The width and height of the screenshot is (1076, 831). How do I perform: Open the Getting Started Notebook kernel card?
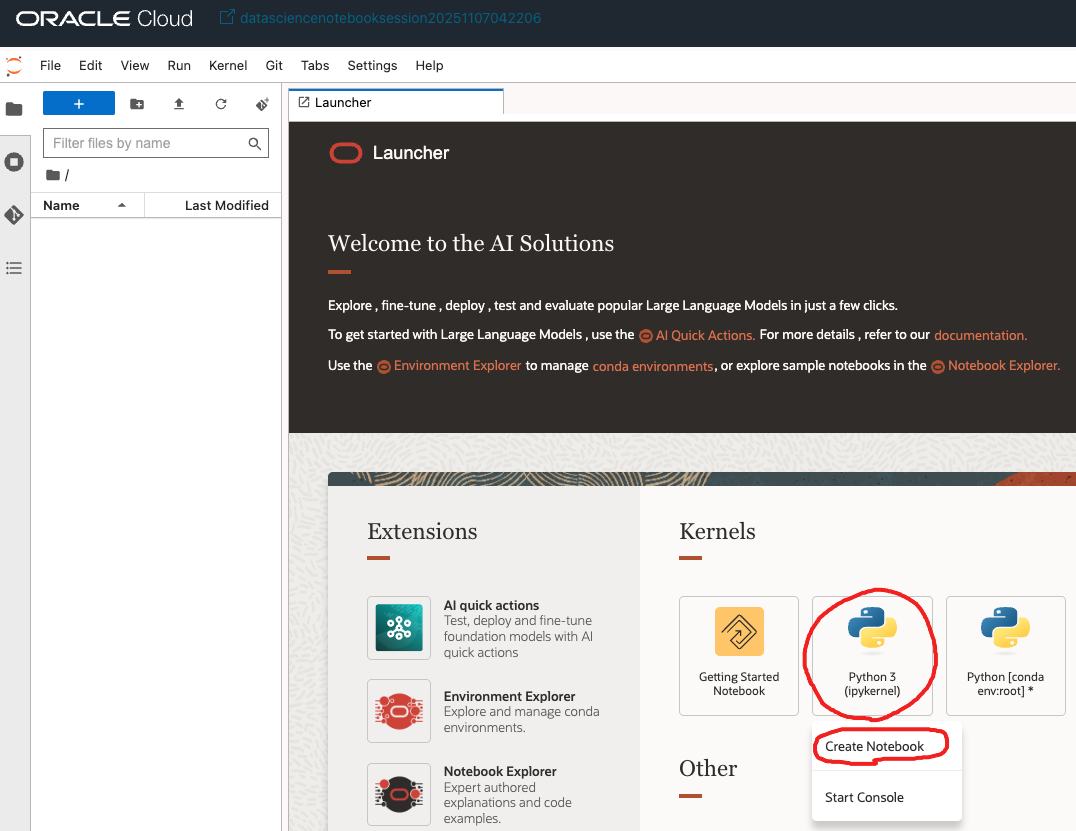(x=739, y=656)
